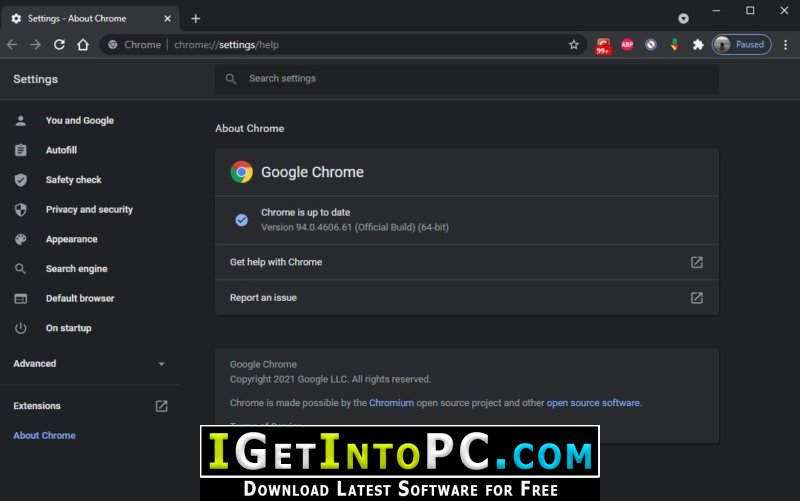The height and width of the screenshot is (501, 800).
Task: Maximize the Chrome window
Action: click(x=750, y=11)
